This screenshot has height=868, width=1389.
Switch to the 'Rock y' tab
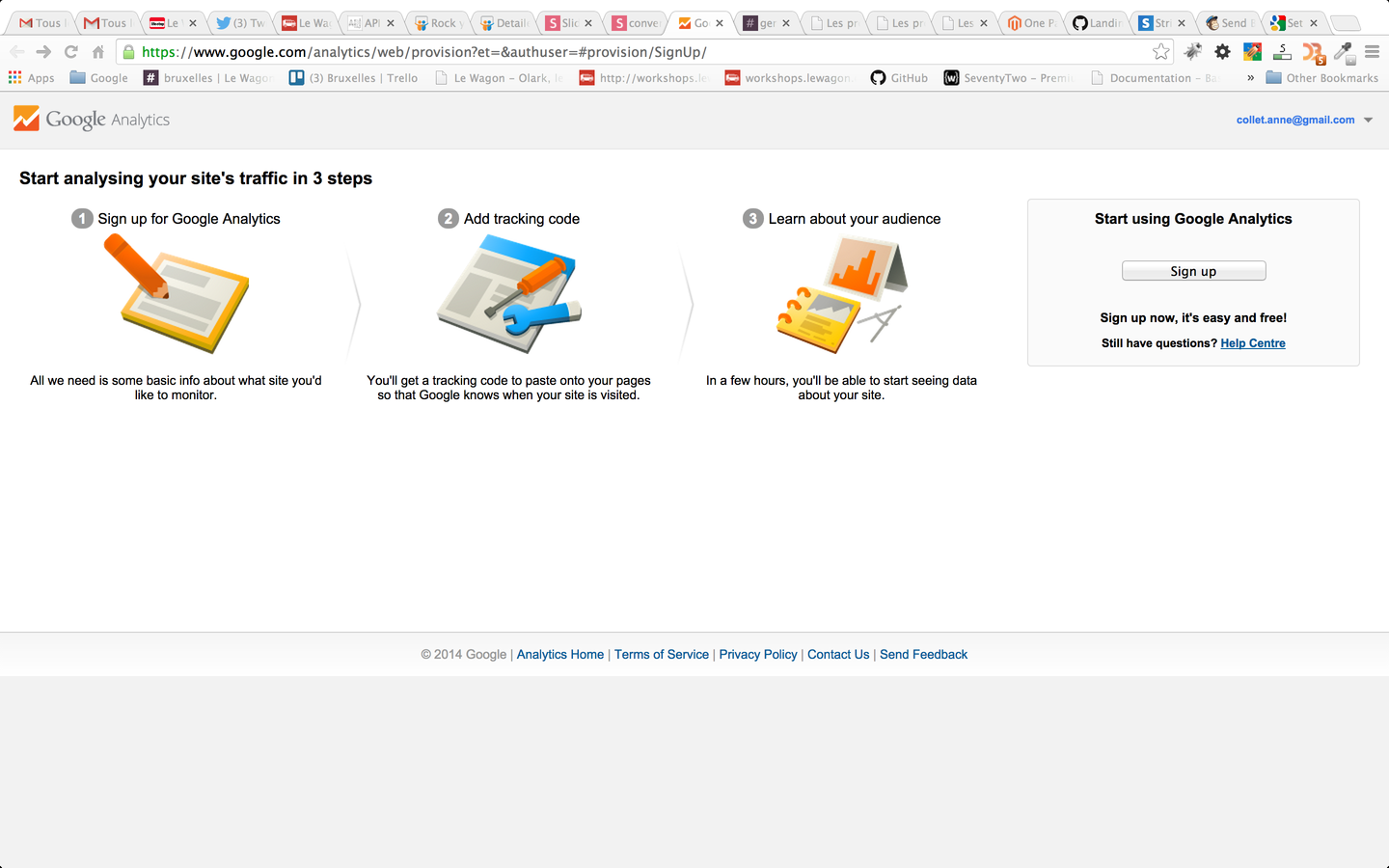pyautogui.click(x=439, y=23)
